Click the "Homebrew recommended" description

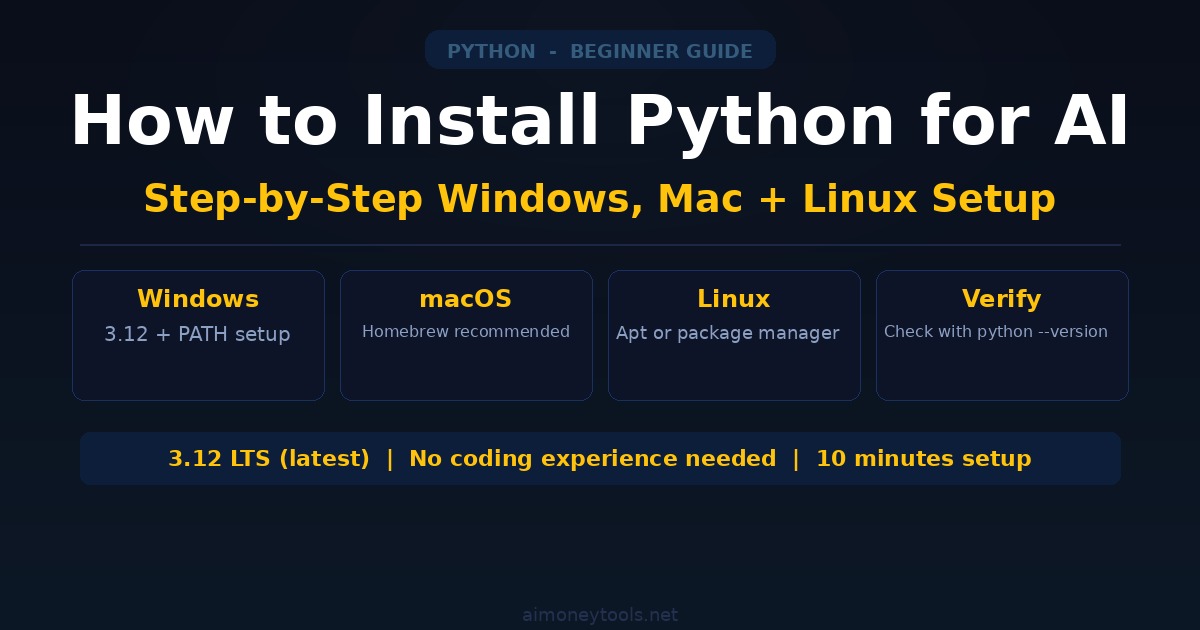(466, 332)
